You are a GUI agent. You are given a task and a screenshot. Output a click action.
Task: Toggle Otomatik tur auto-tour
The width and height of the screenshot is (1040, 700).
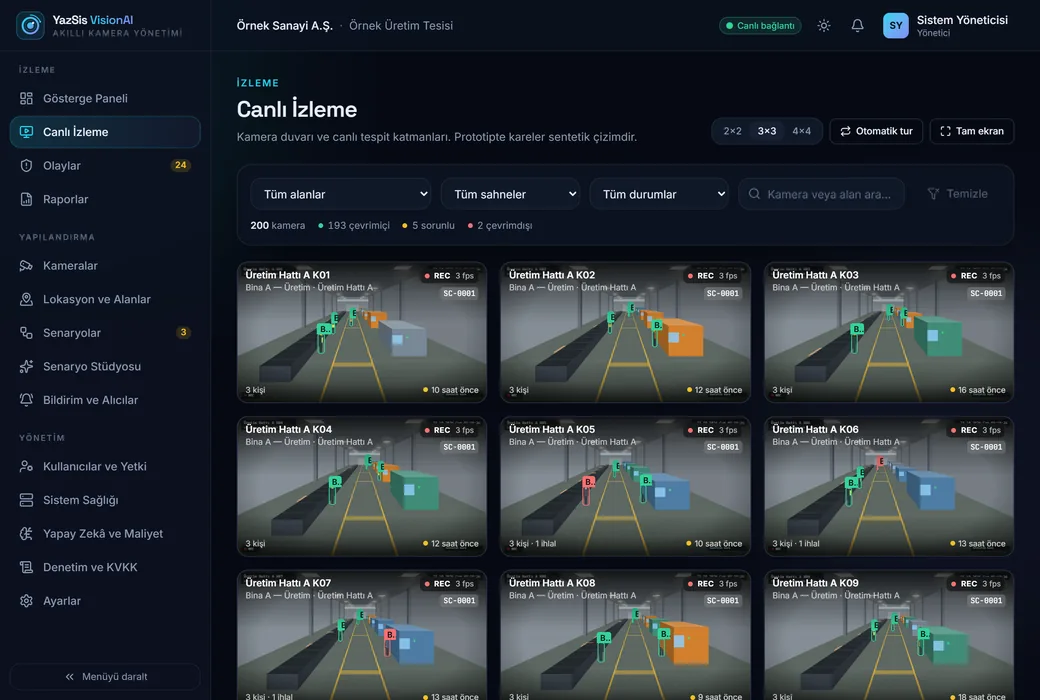(876, 131)
